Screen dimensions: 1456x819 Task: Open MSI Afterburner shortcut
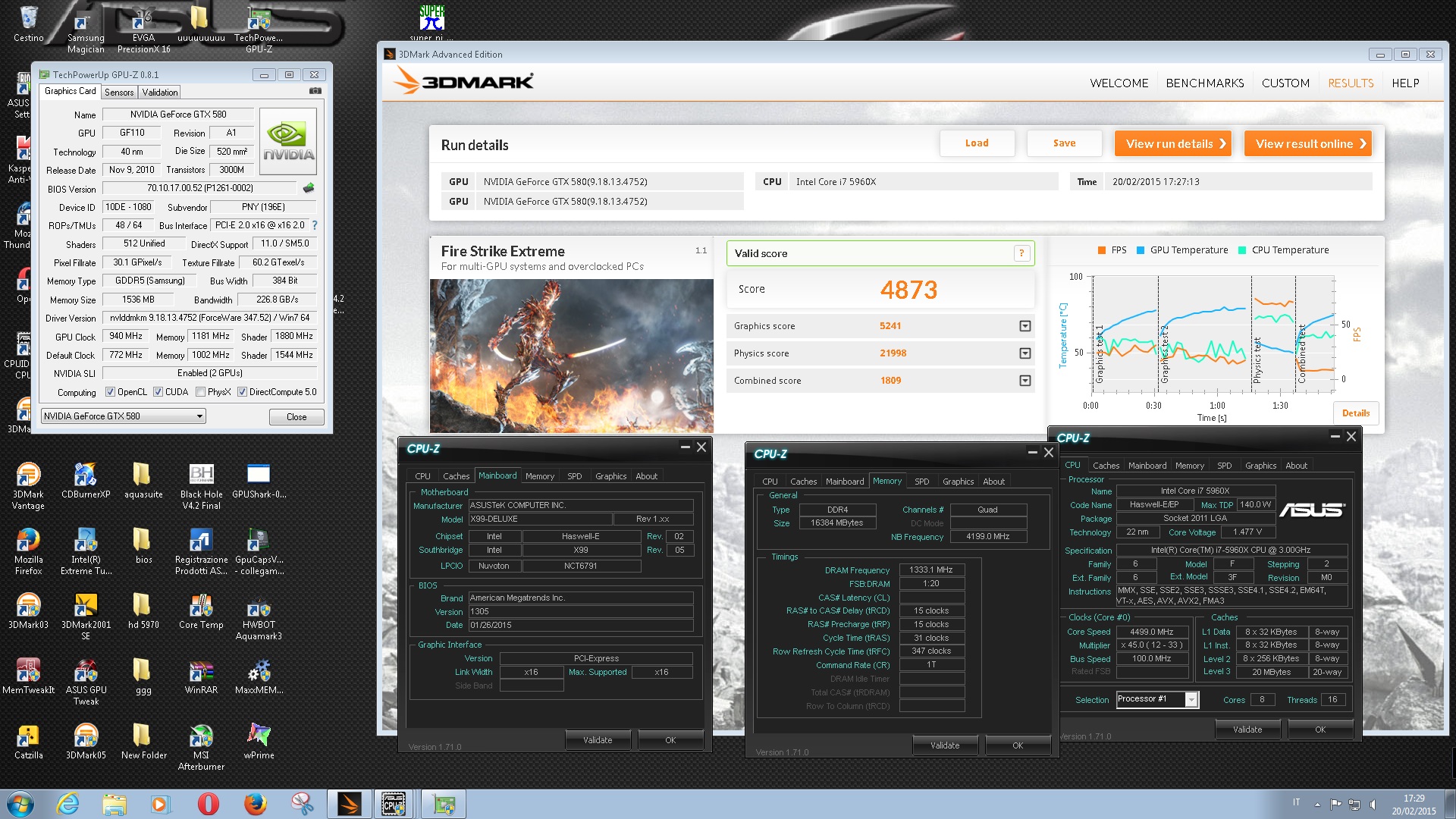[201, 747]
